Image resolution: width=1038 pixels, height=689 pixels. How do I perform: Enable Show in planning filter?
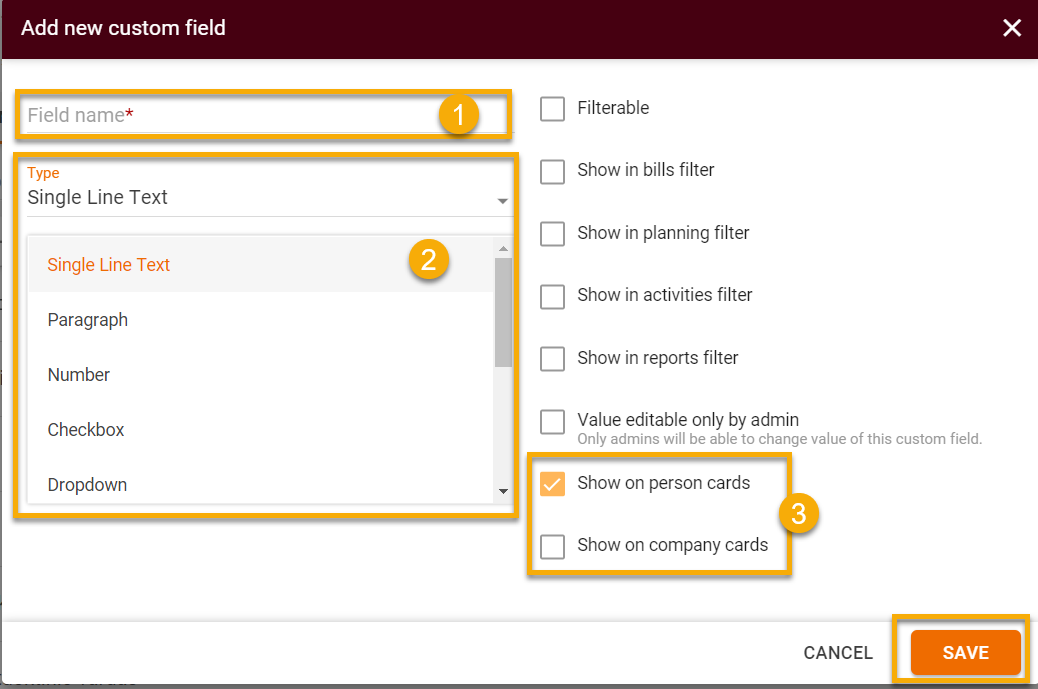(552, 234)
